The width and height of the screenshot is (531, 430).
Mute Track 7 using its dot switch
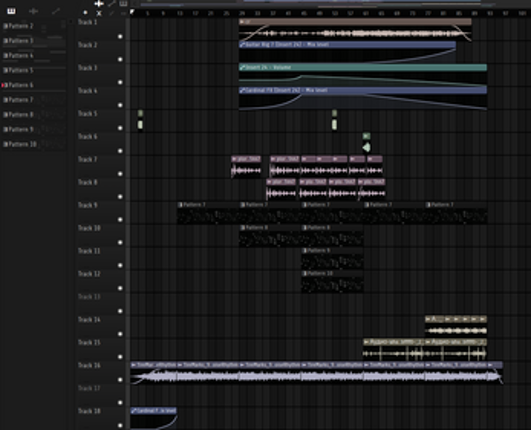pos(120,174)
